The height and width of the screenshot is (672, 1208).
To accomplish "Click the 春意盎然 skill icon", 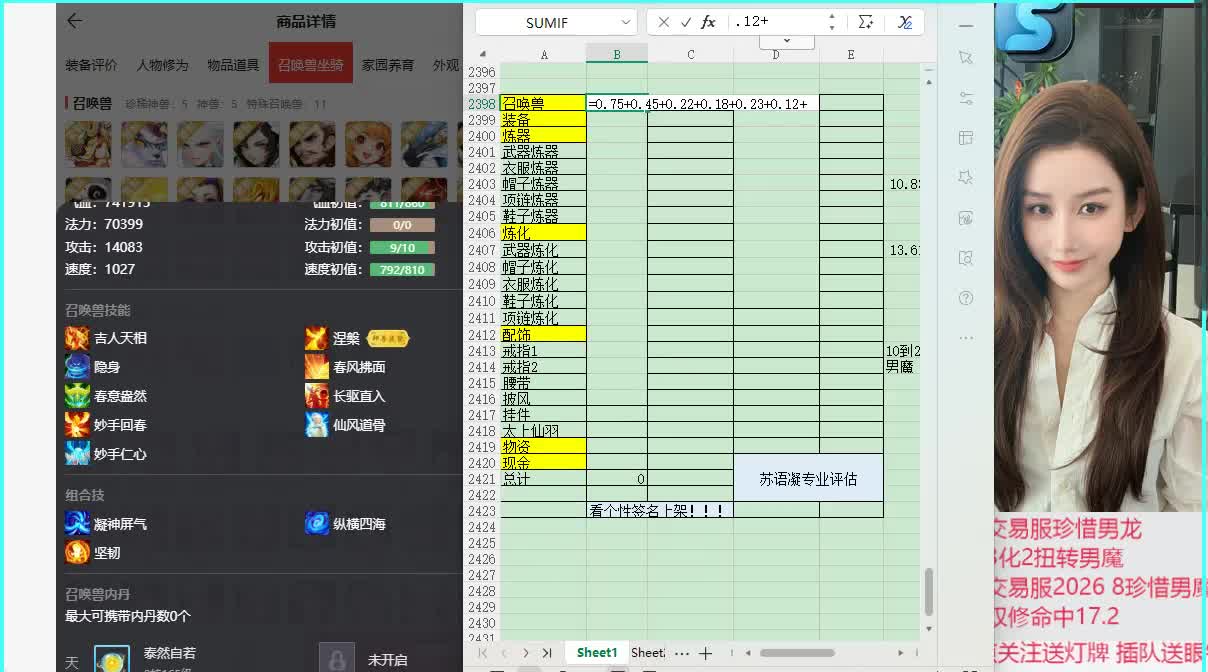I will (x=77, y=396).
